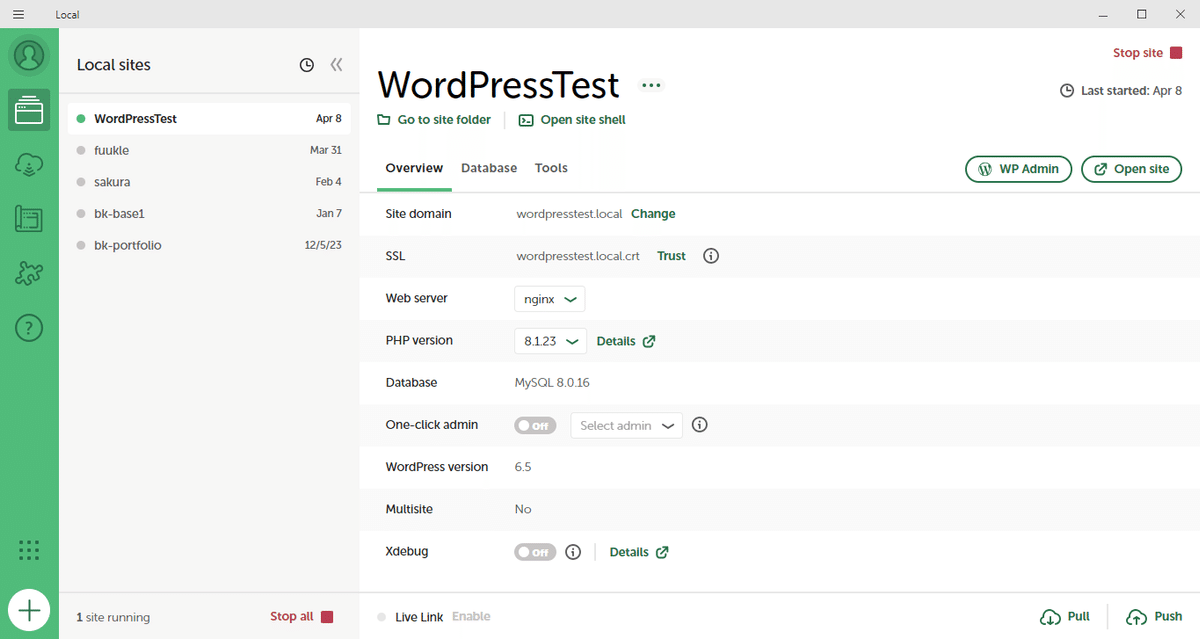Image resolution: width=1200 pixels, height=639 pixels.
Task: Click Stop site
Action: pyautogui.click(x=1147, y=53)
